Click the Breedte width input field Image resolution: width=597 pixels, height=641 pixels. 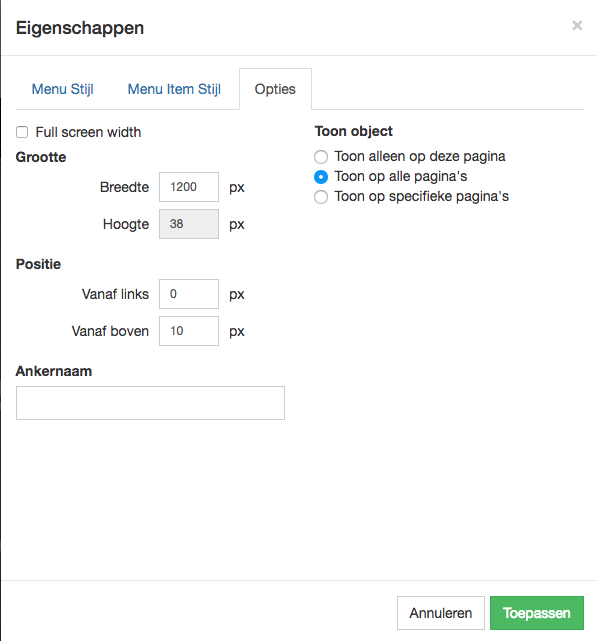click(x=189, y=187)
